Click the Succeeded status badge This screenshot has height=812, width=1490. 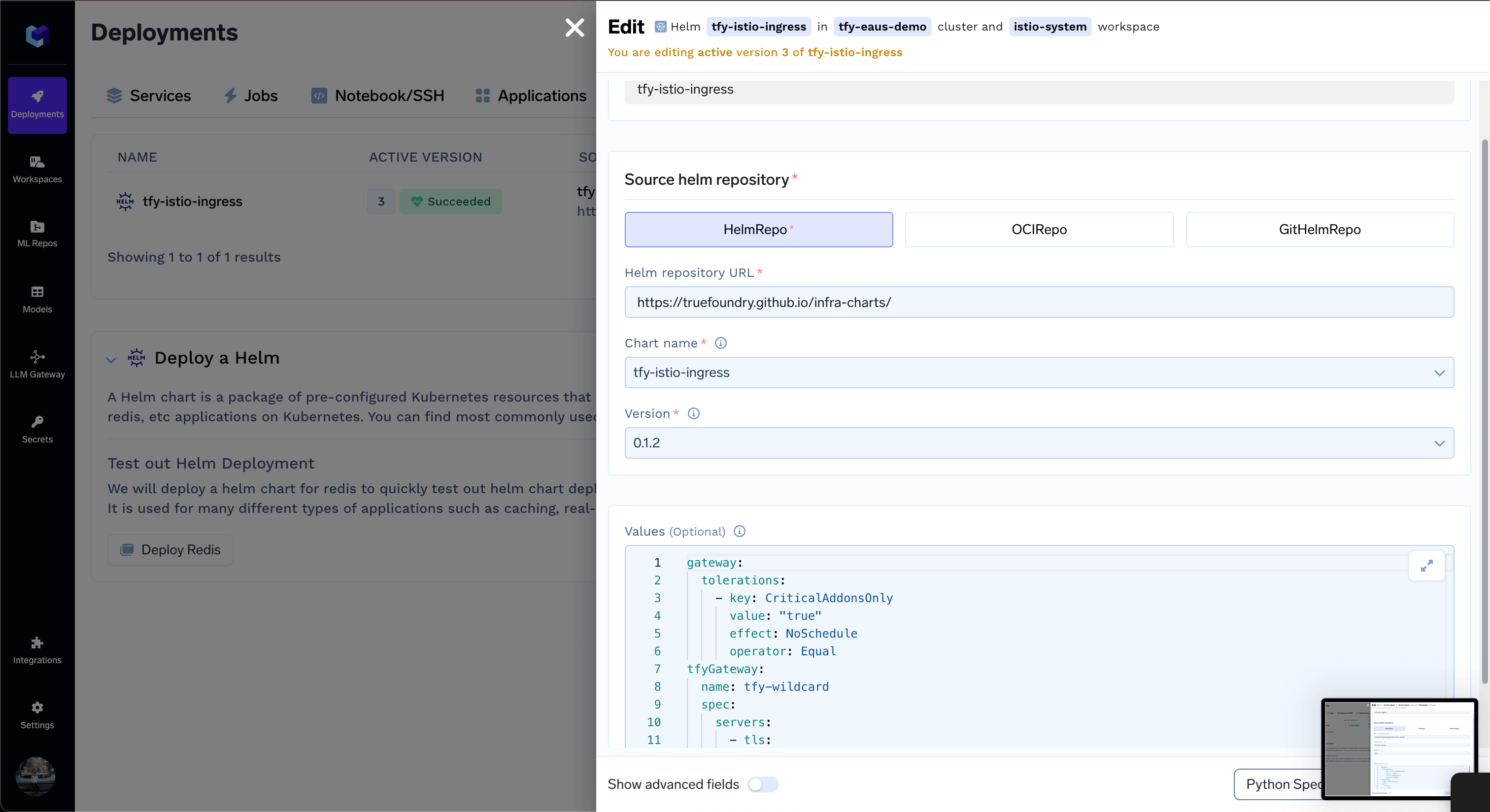450,201
